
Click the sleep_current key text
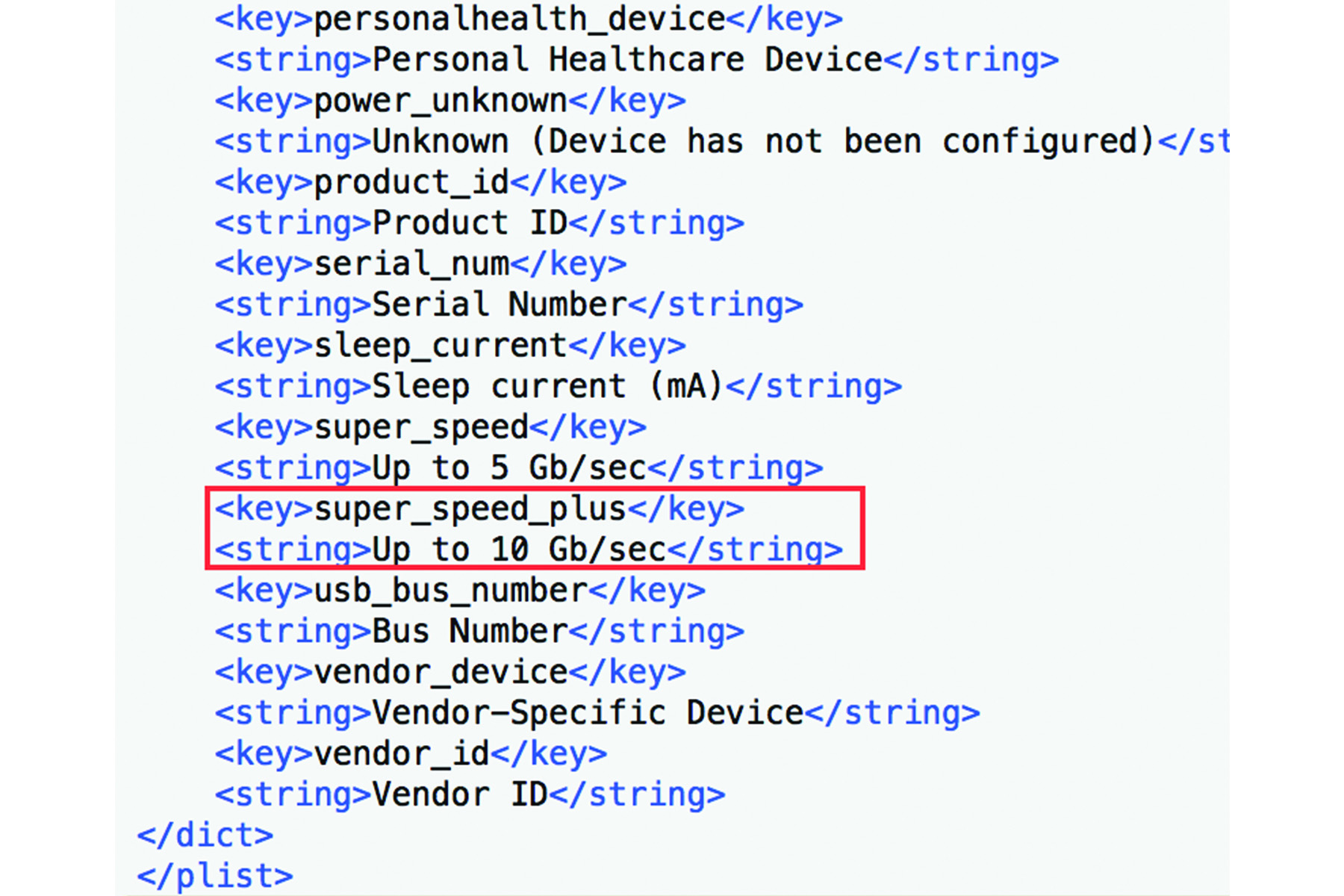point(440,346)
